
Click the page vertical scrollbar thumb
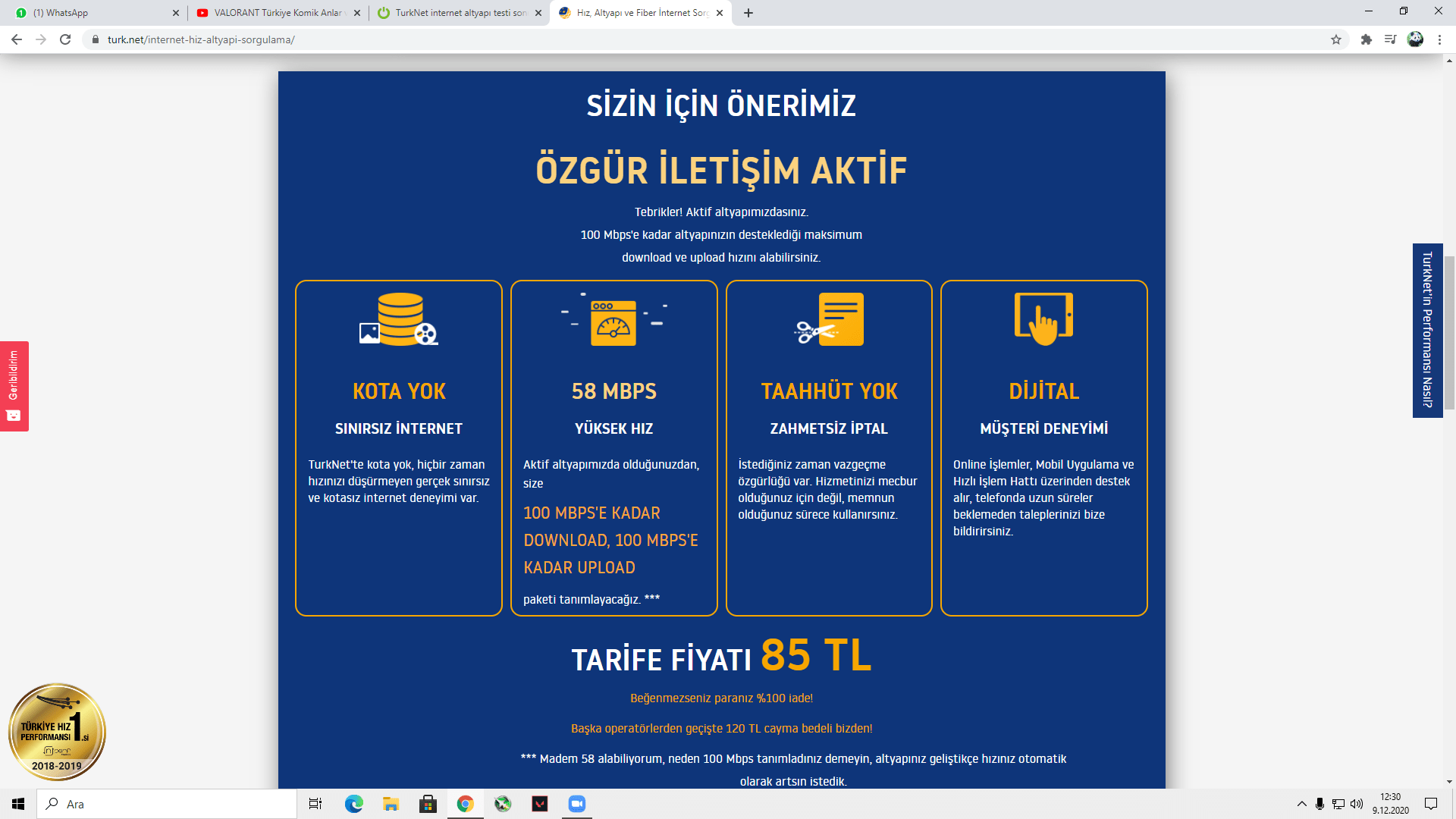1449,334
